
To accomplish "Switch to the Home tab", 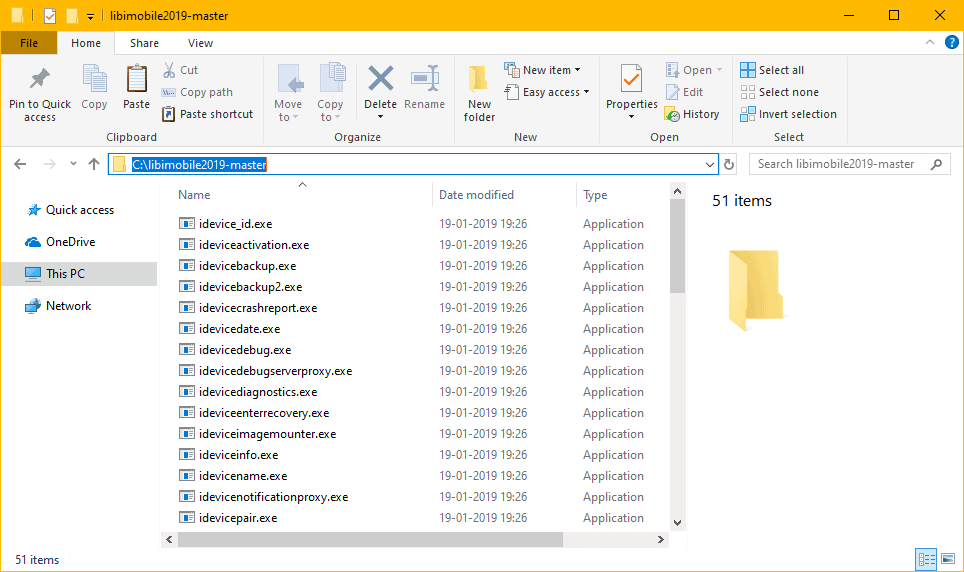I will pyautogui.click(x=86, y=43).
